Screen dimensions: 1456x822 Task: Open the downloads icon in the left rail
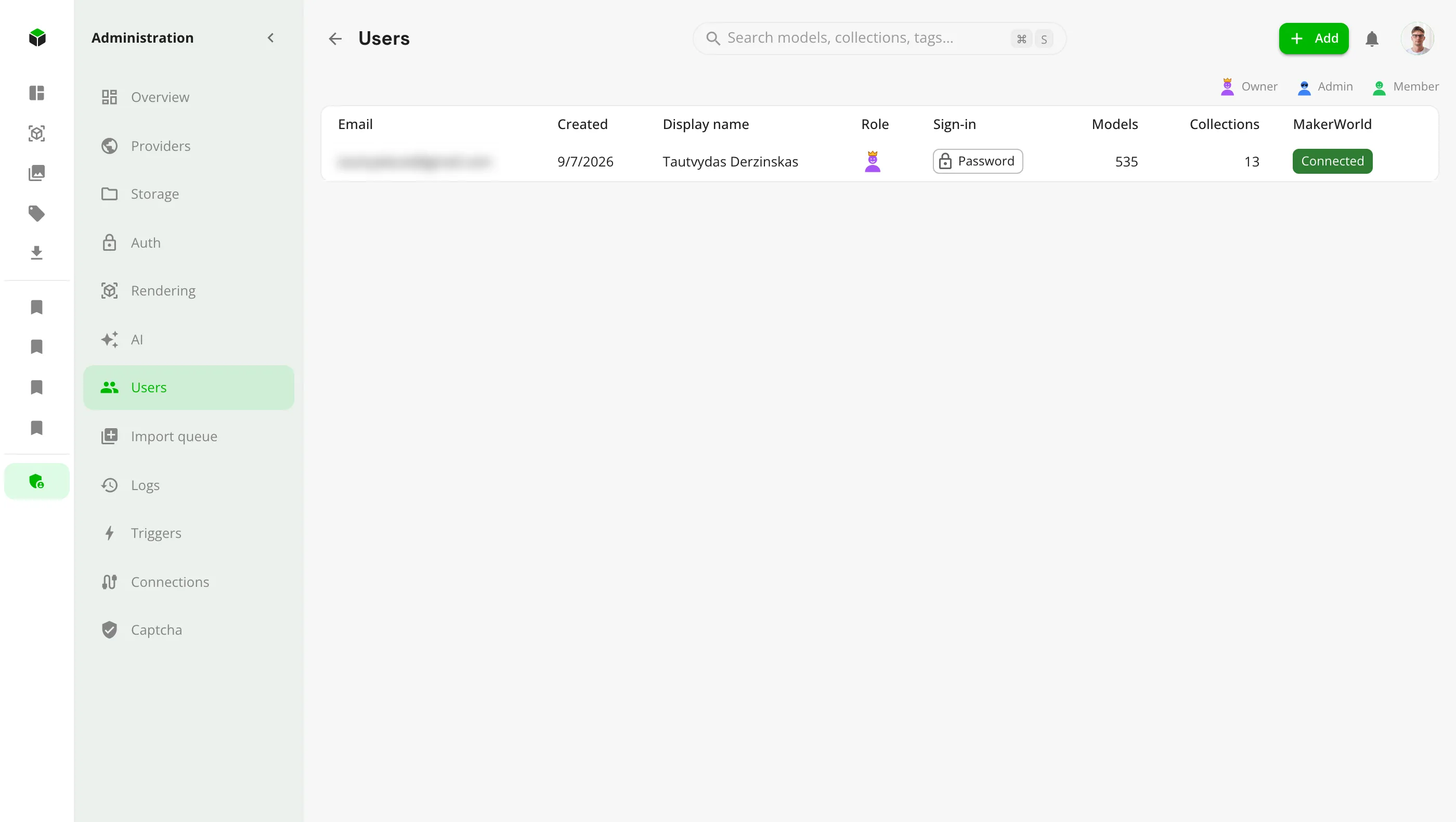[37, 253]
